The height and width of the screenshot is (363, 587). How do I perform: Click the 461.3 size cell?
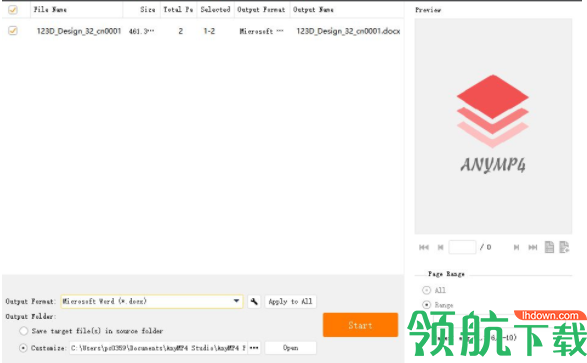142,31
